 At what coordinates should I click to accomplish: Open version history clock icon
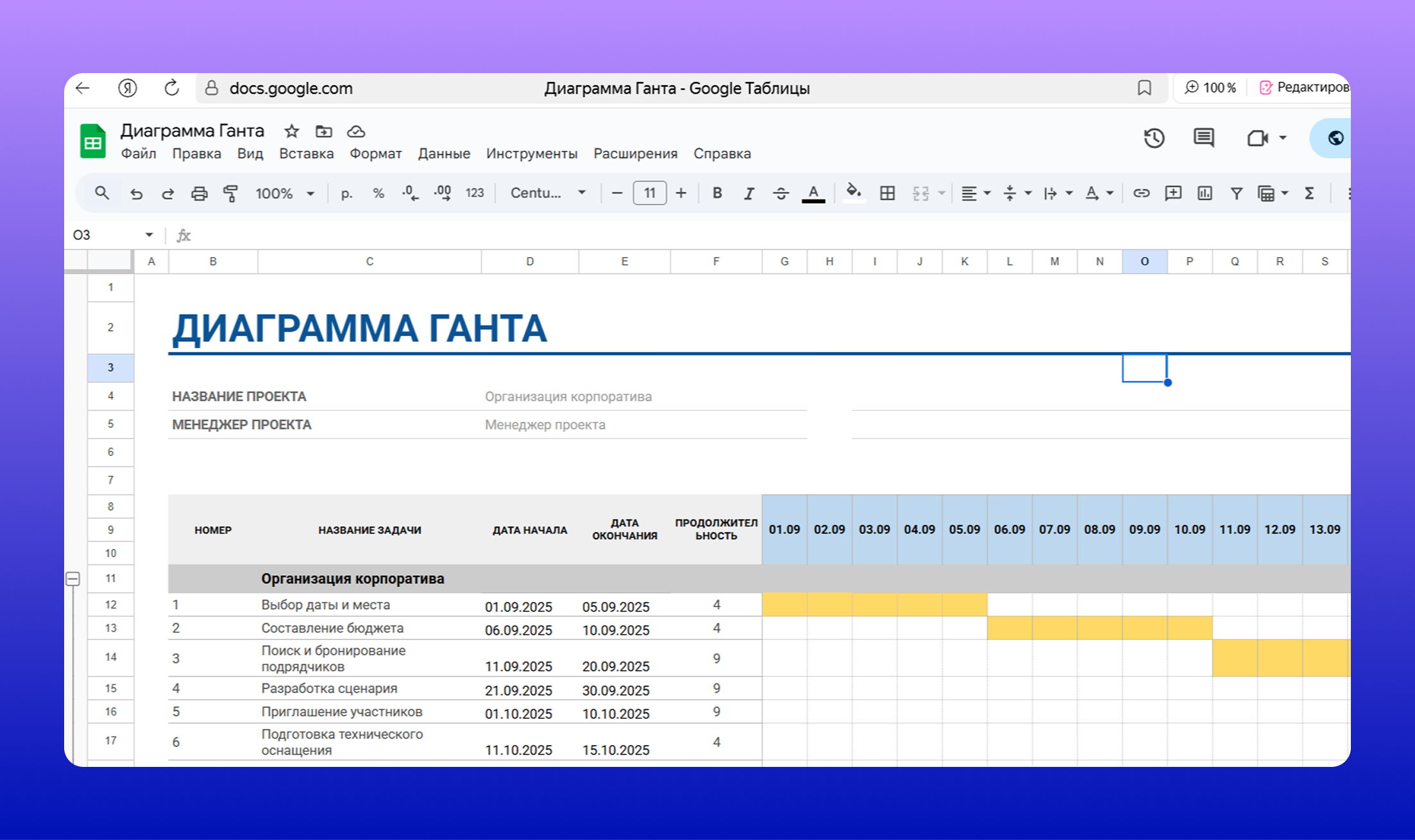[x=1154, y=138]
